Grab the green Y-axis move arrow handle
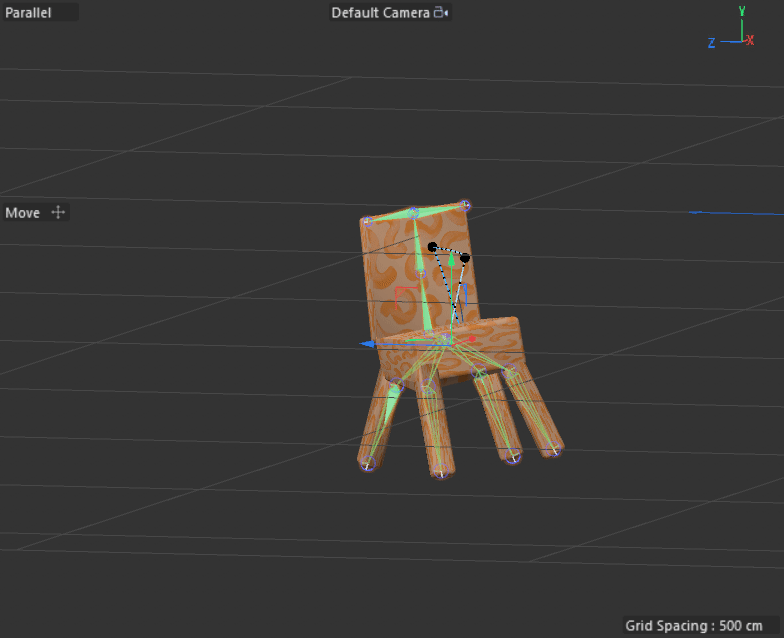Screen dimensions: 784x638 (x=452, y=259)
